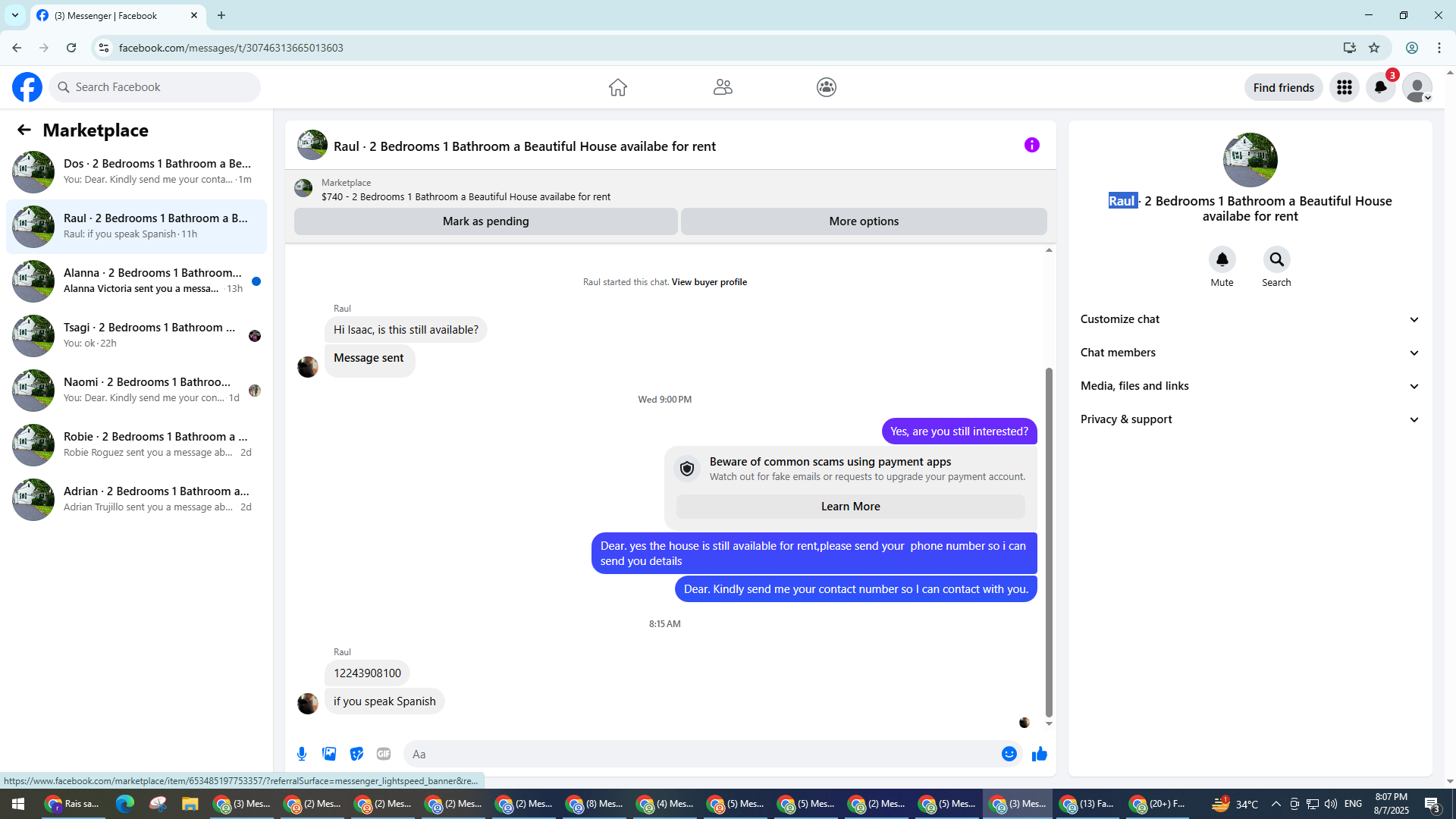Image resolution: width=1456 pixels, height=819 pixels.
Task: Open conversation information (i) icon
Action: (1032, 145)
